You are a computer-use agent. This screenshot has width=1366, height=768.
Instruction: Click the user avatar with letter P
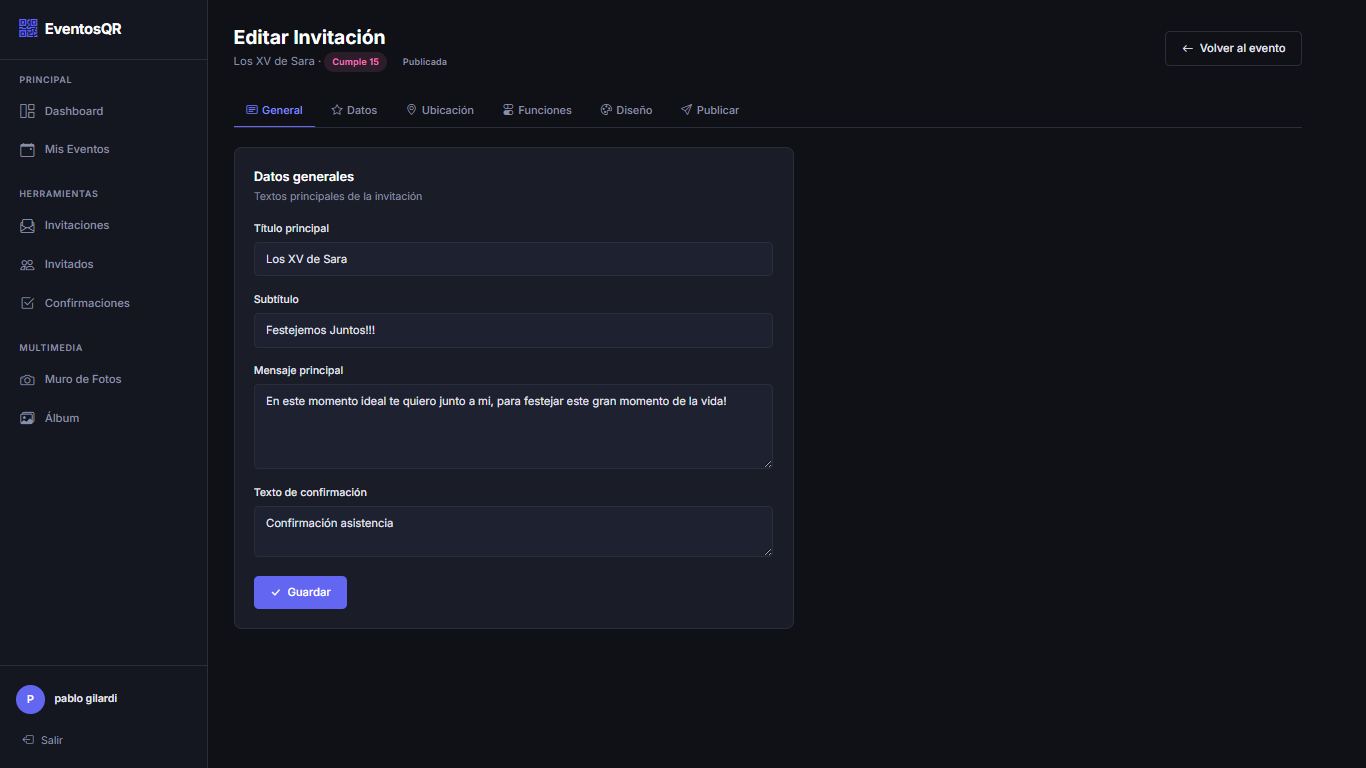point(30,699)
